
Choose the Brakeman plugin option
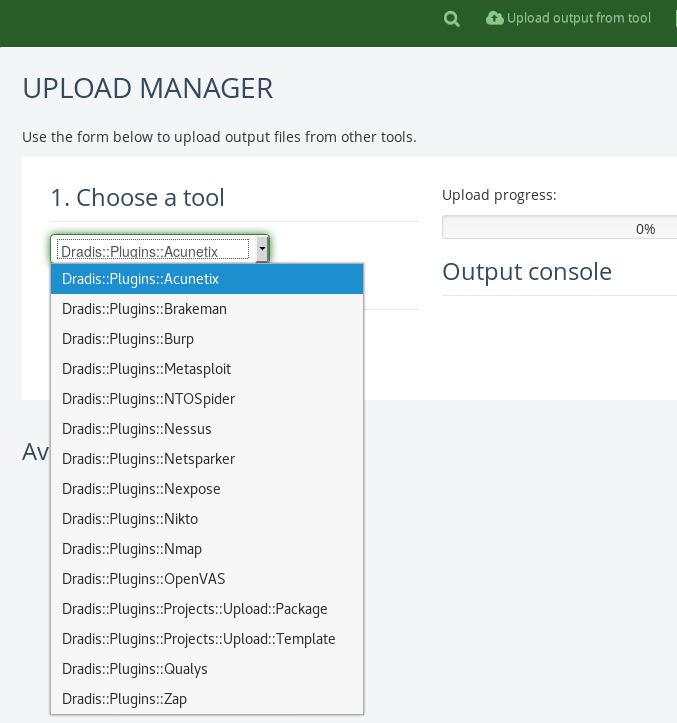point(207,309)
